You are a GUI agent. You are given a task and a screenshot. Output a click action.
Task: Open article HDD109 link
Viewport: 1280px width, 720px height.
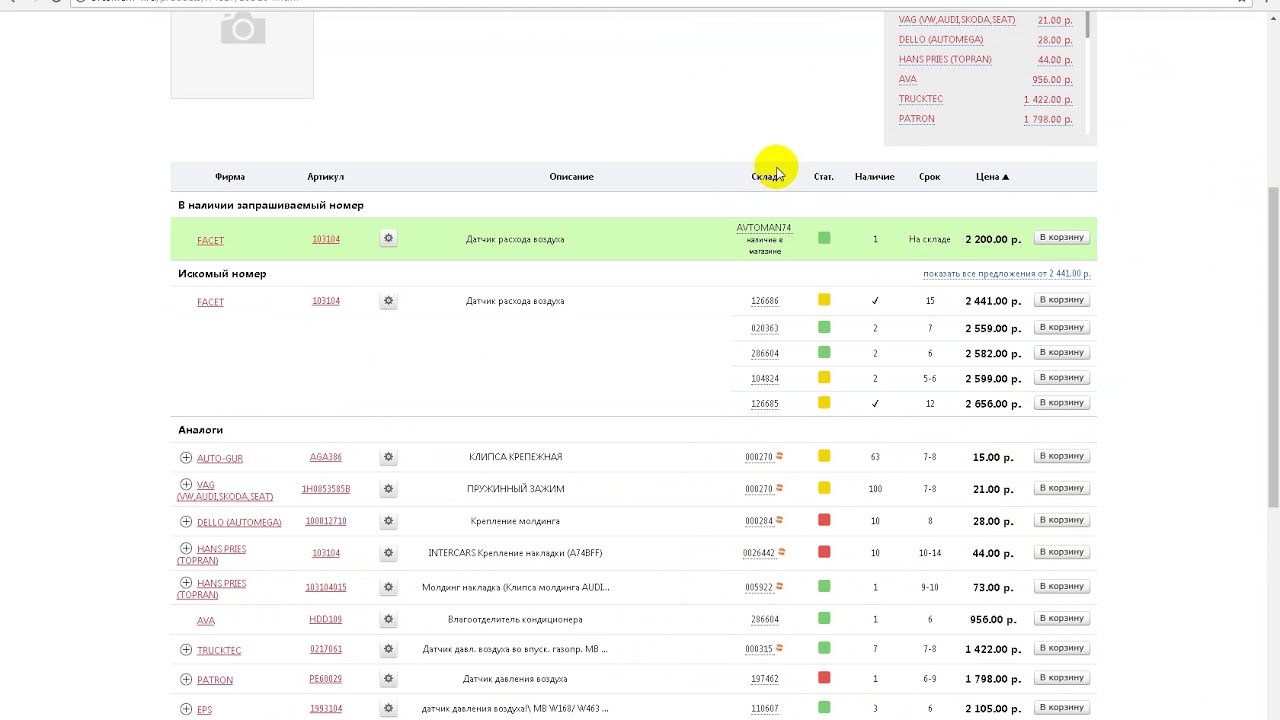coord(326,619)
